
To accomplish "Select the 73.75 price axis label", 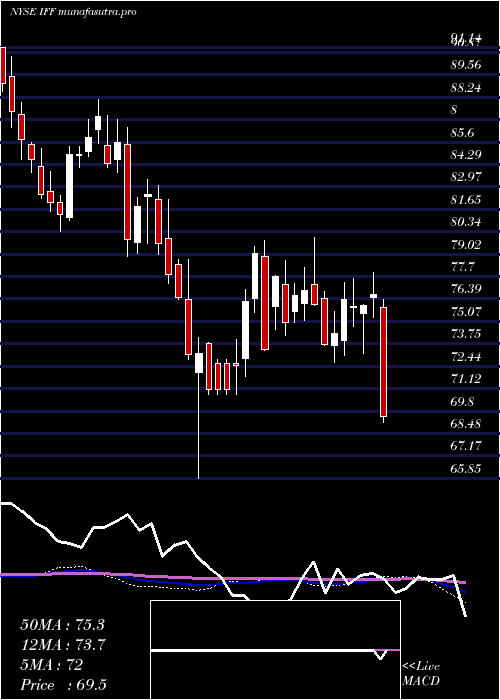I will coord(466,334).
